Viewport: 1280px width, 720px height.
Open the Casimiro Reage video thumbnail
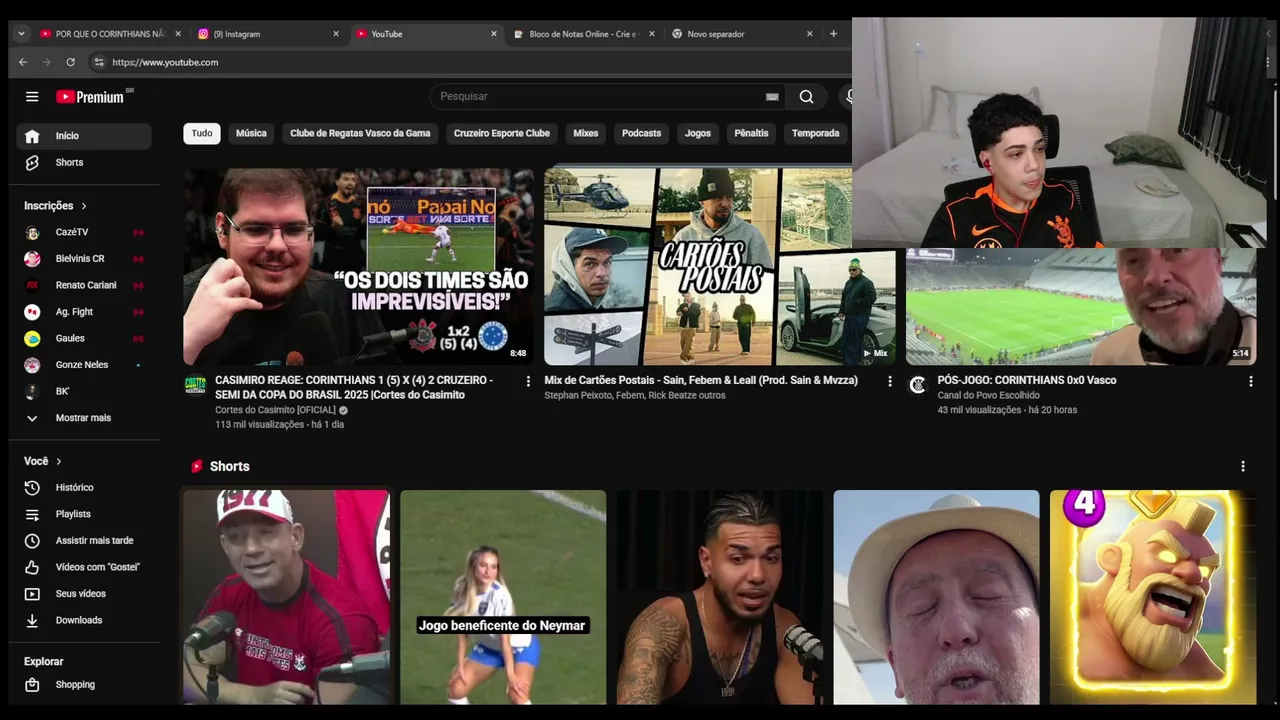tap(358, 266)
